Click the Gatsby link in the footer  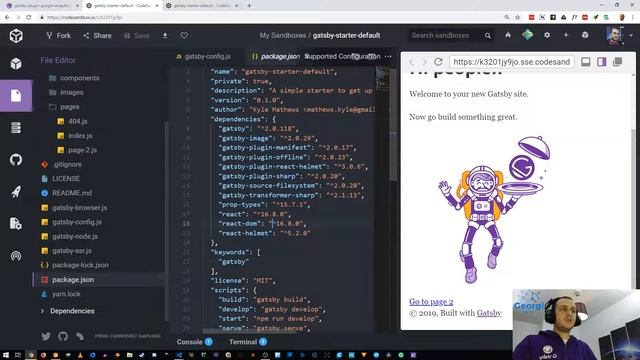point(489,313)
